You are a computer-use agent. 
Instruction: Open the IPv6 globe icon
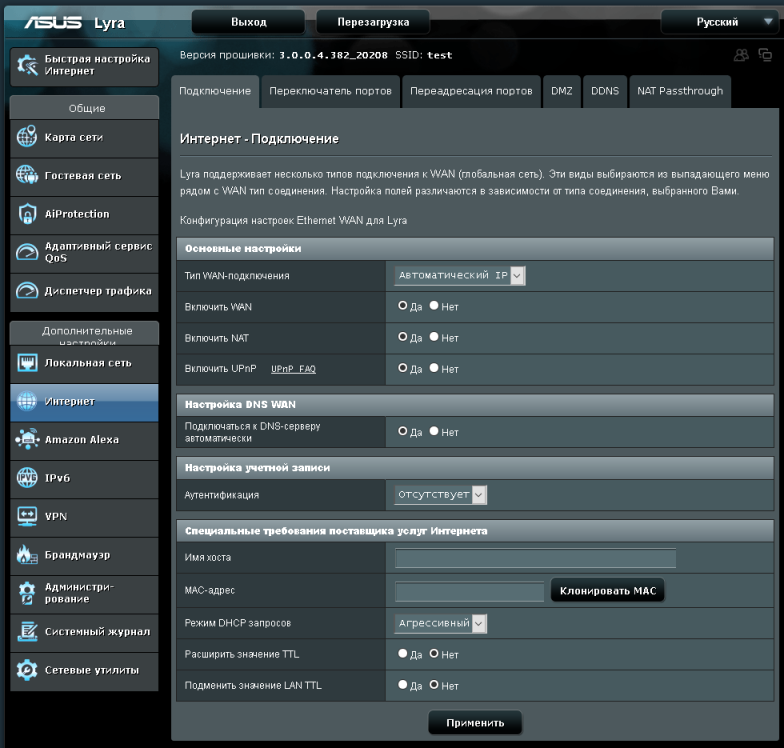coord(27,478)
